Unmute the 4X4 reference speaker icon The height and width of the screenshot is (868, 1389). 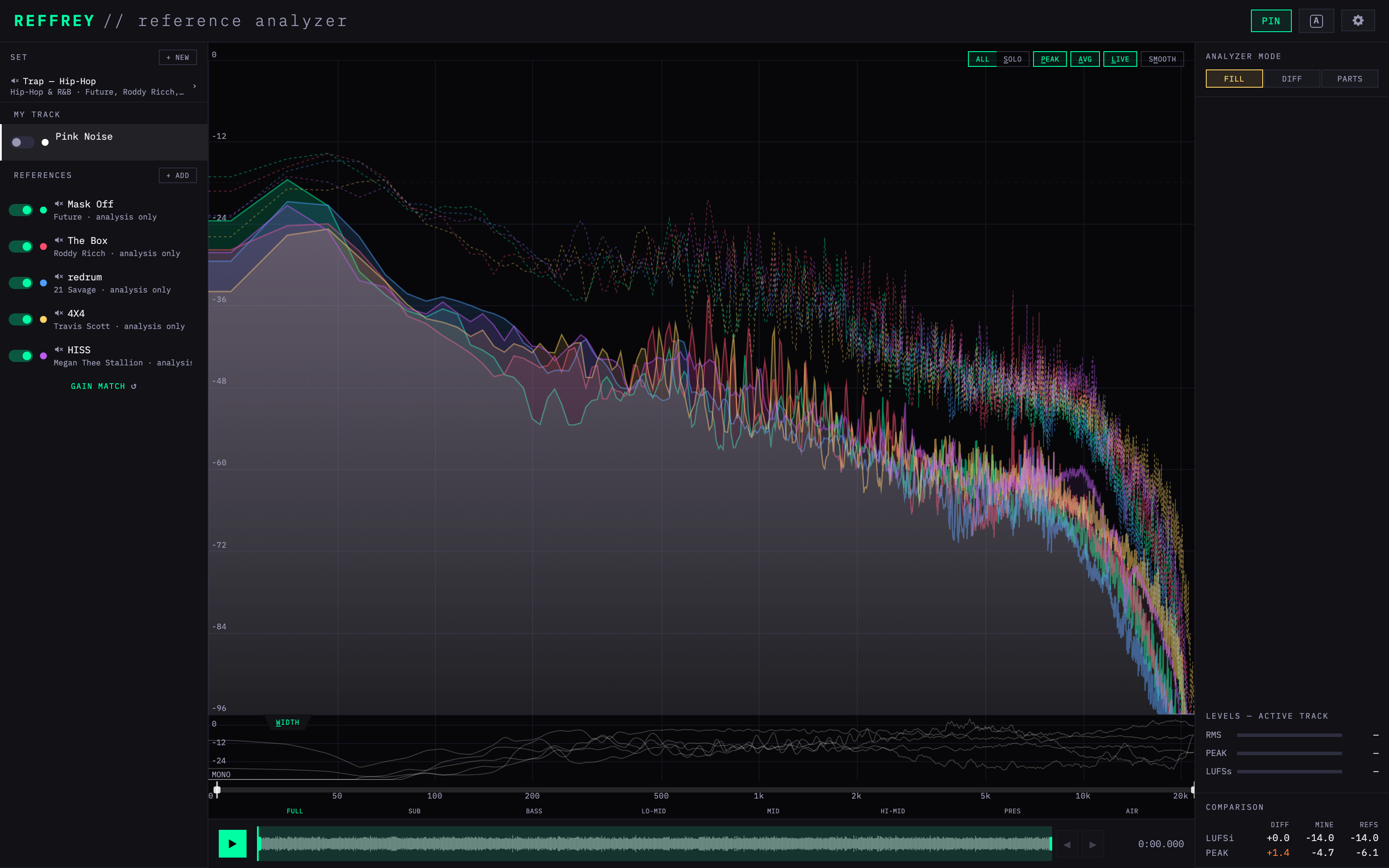59,313
